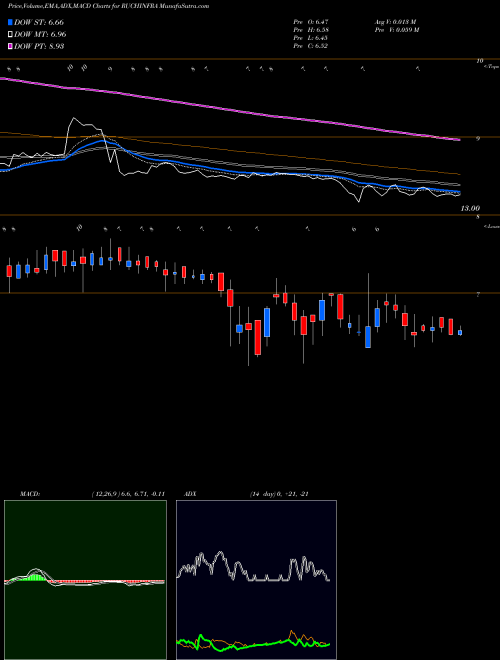Image resolution: width=500 pixels, height=660 pixels.
Task: Click the 'ADX' panel heading
Action: [191, 494]
